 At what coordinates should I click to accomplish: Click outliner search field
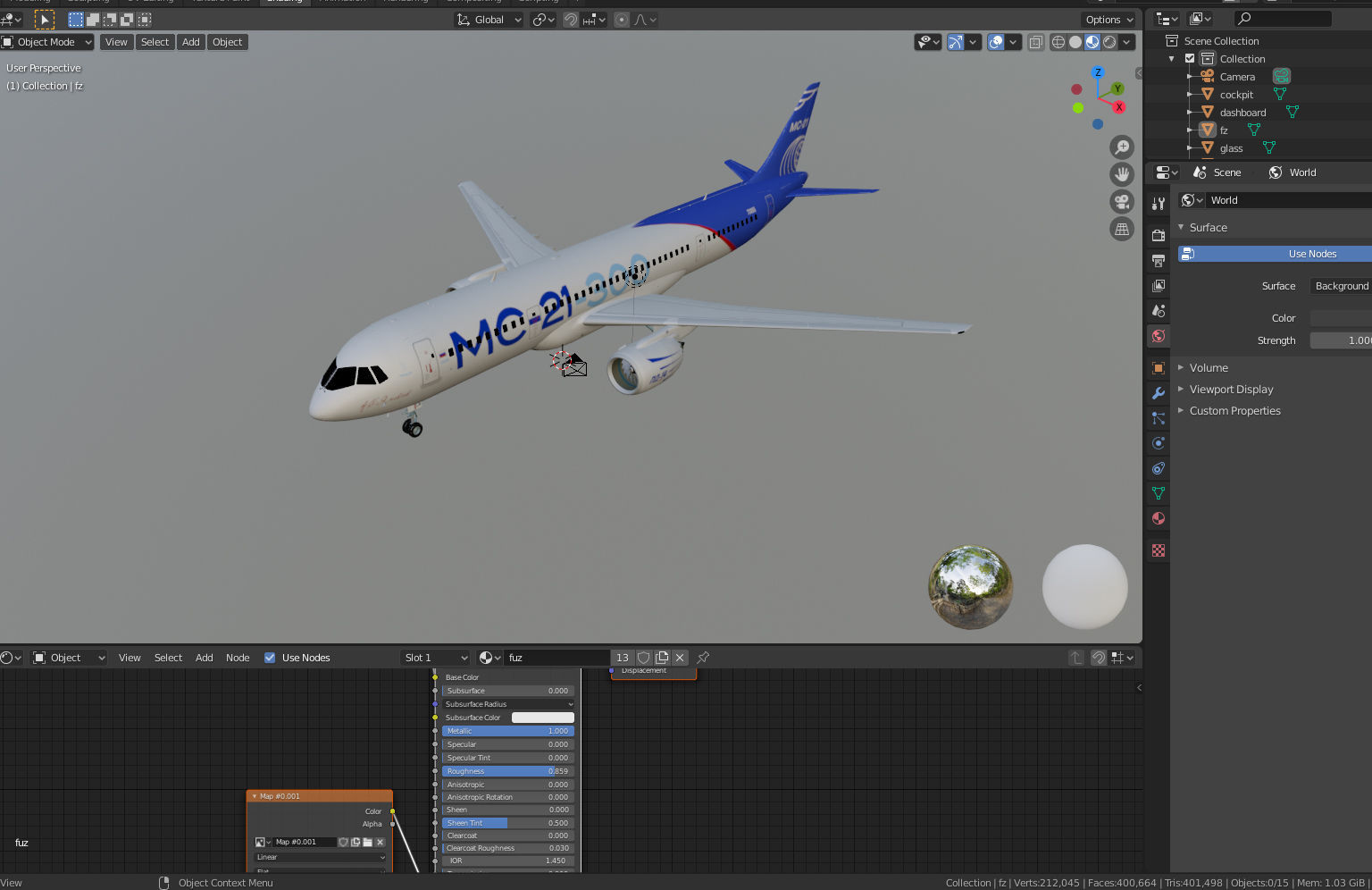pos(1283,19)
